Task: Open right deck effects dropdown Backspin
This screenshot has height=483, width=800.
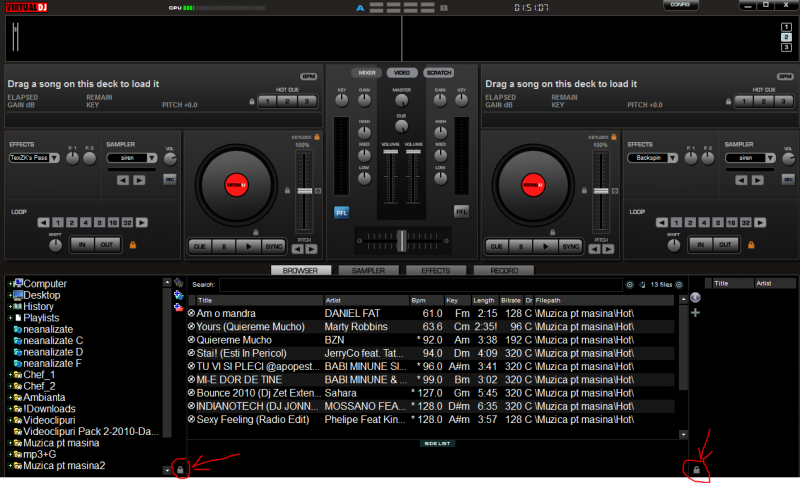Action: [x=653, y=158]
